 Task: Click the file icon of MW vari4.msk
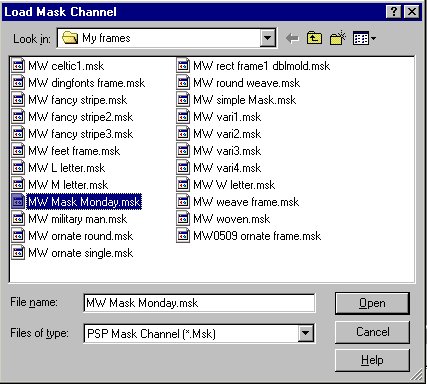point(183,168)
